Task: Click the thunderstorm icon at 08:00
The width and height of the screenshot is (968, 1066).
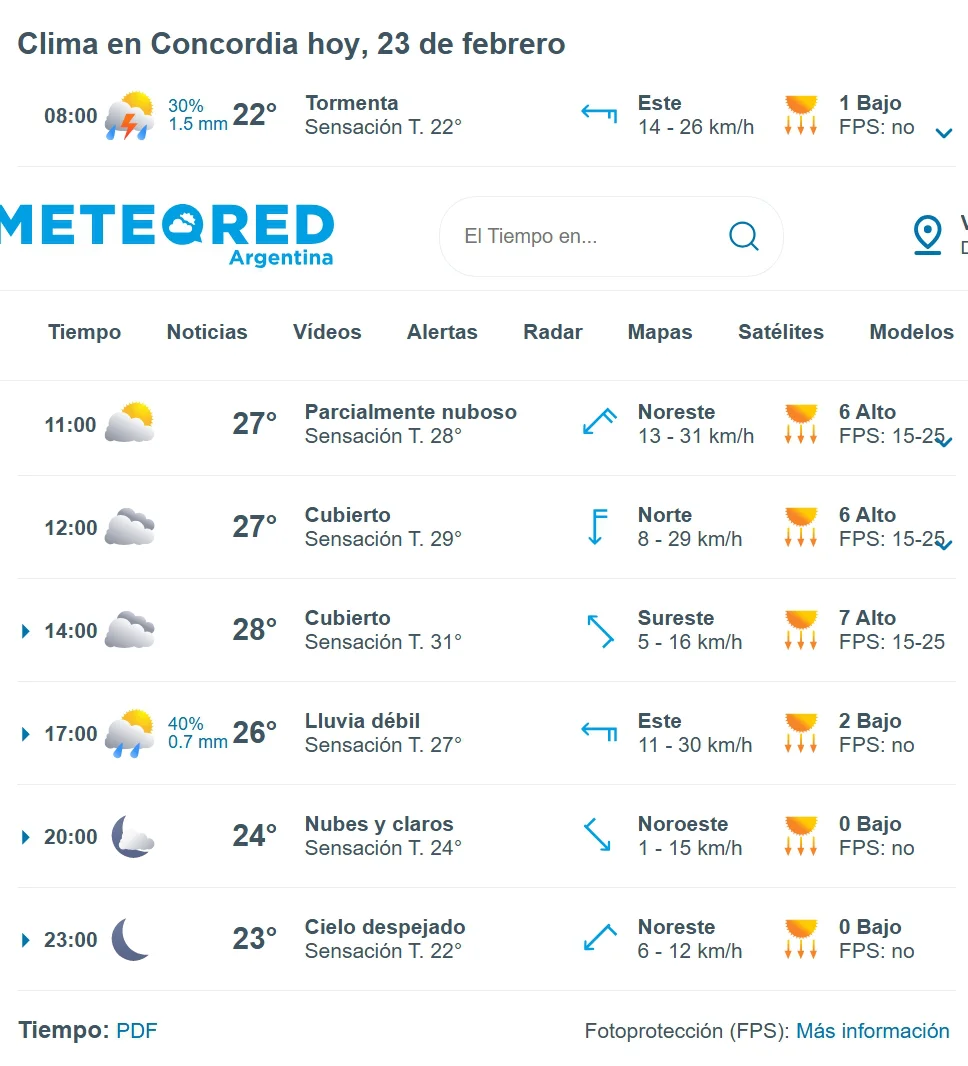Action: (130, 116)
